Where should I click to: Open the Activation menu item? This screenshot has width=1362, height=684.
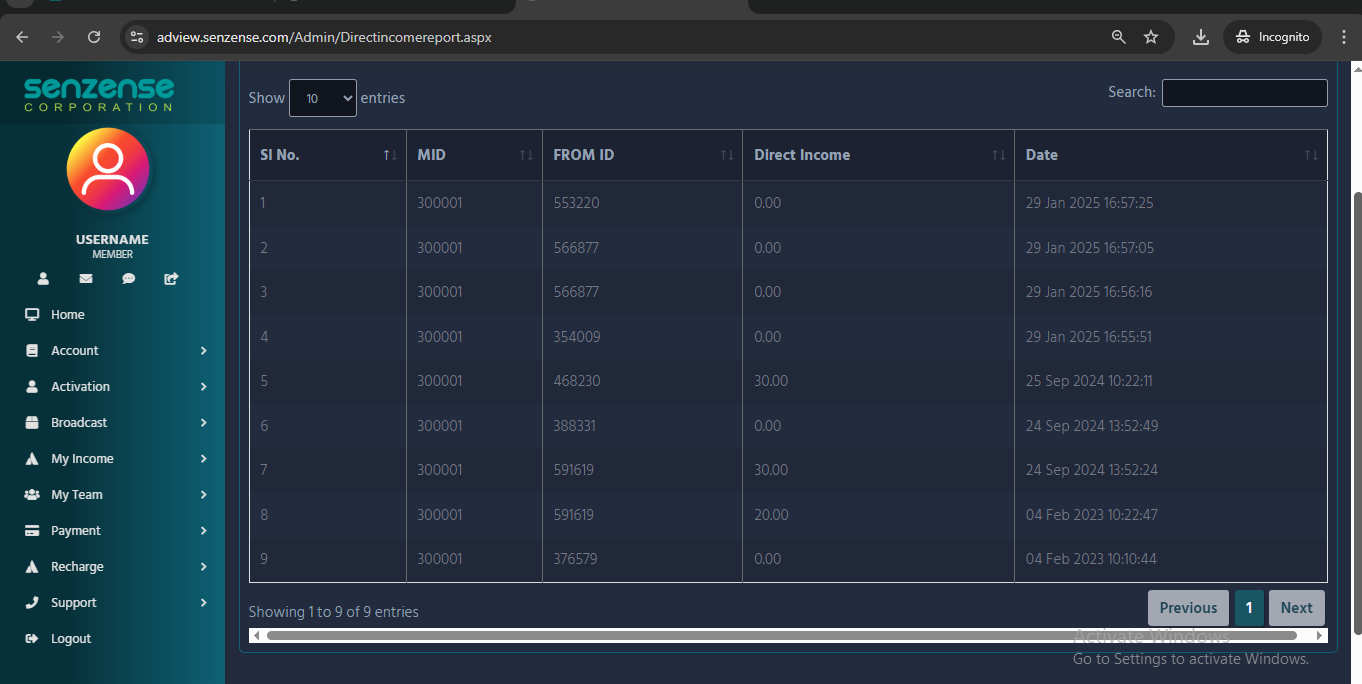coord(80,386)
